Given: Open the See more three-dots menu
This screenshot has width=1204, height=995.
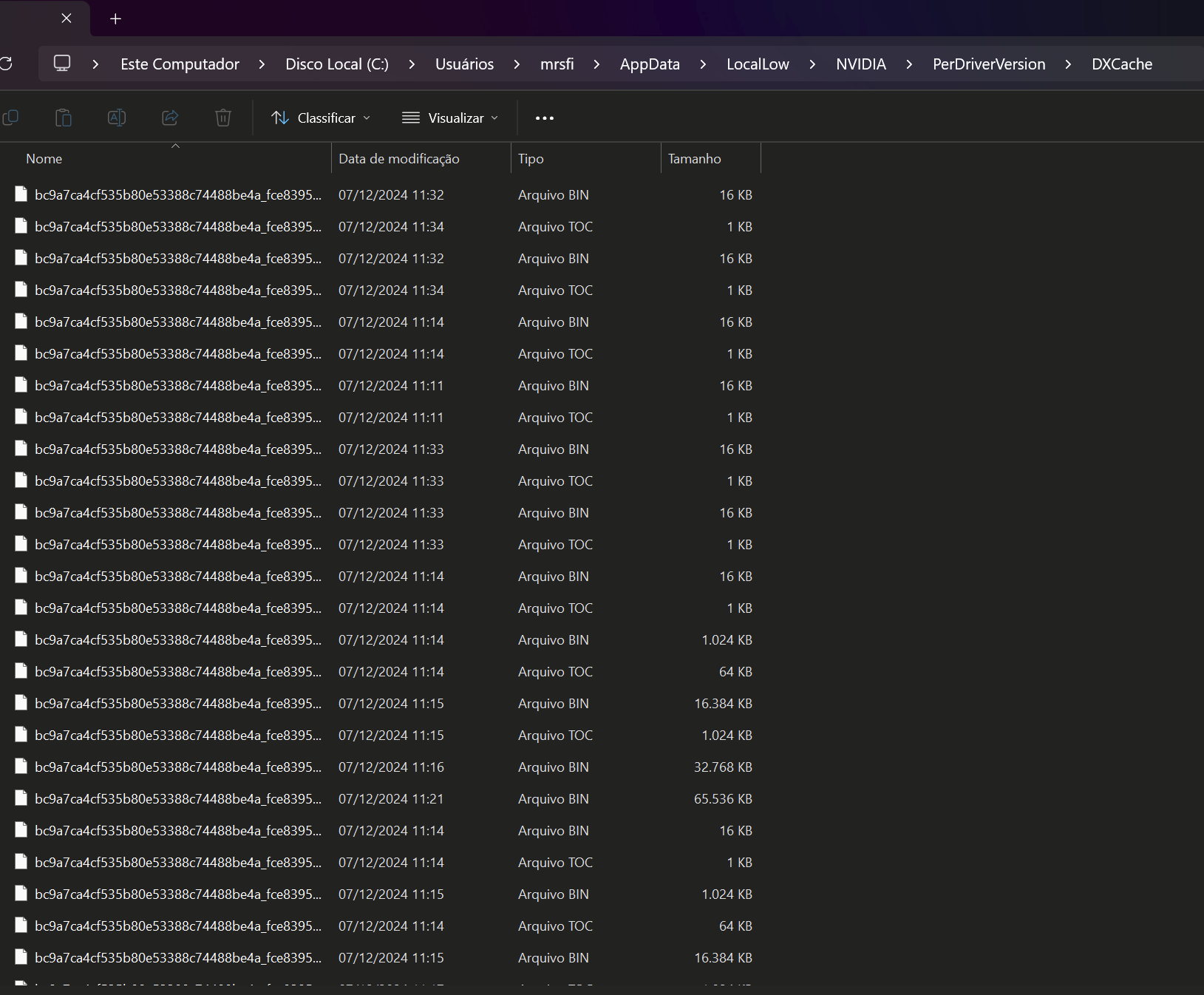Looking at the screenshot, I should 545,118.
